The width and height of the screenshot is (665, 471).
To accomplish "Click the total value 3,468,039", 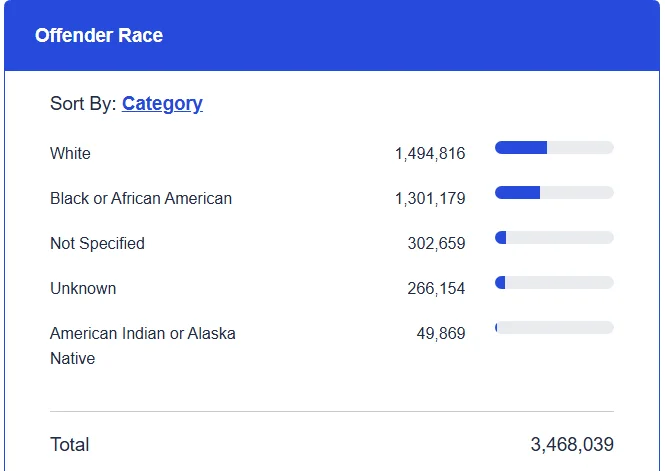I will (572, 445).
